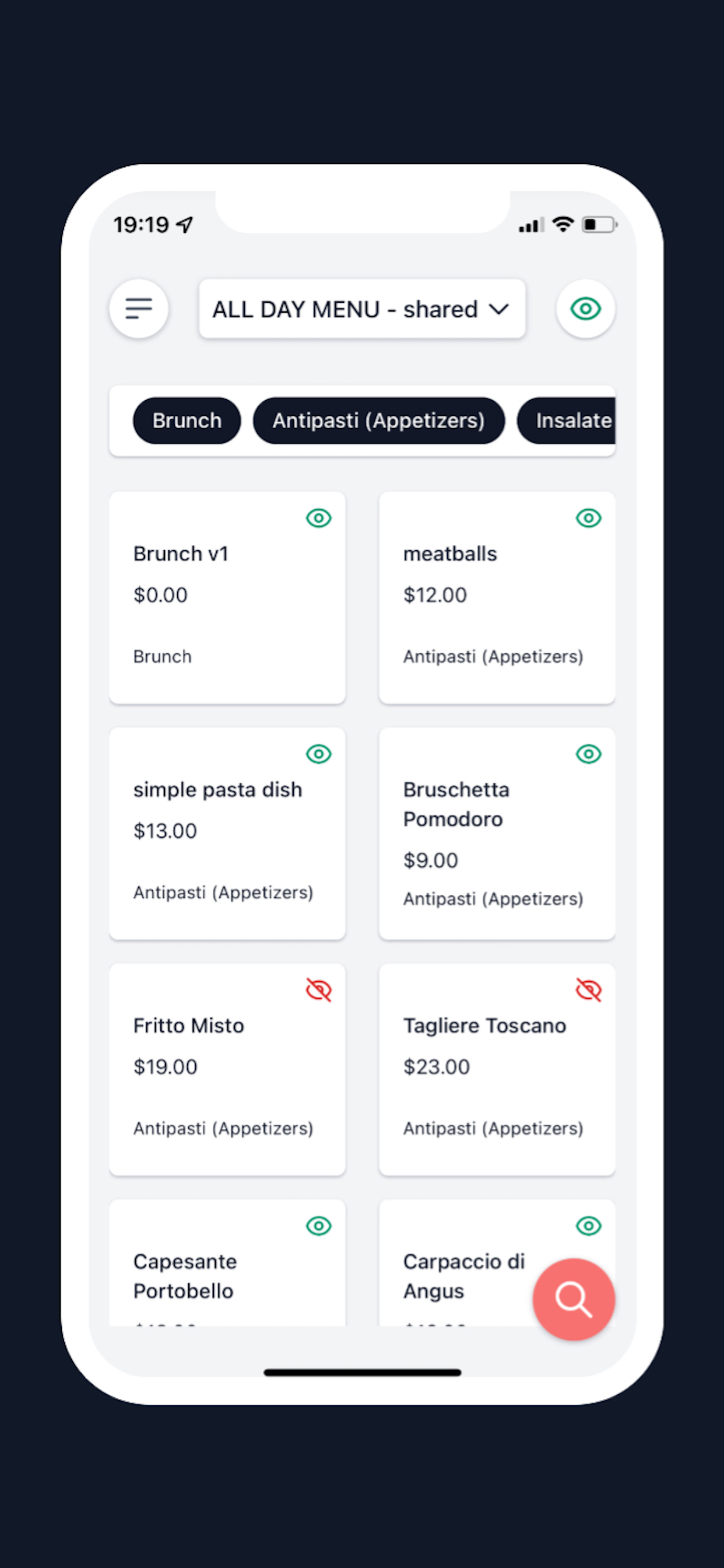The image size is (724, 1568).
Task: Open the Bruschetta Pomodoro item card
Action: coord(497,834)
